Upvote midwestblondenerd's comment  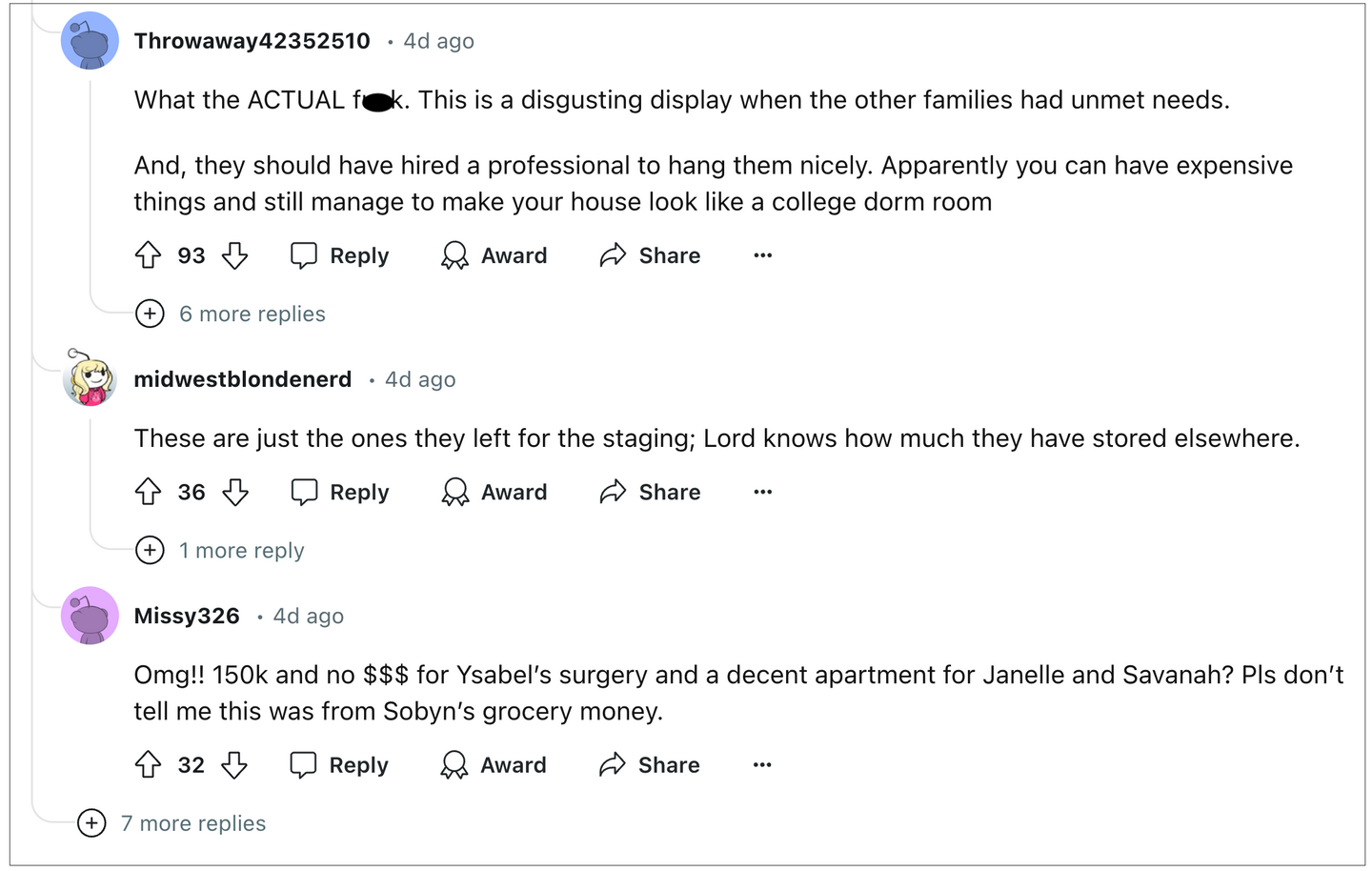[x=148, y=492]
